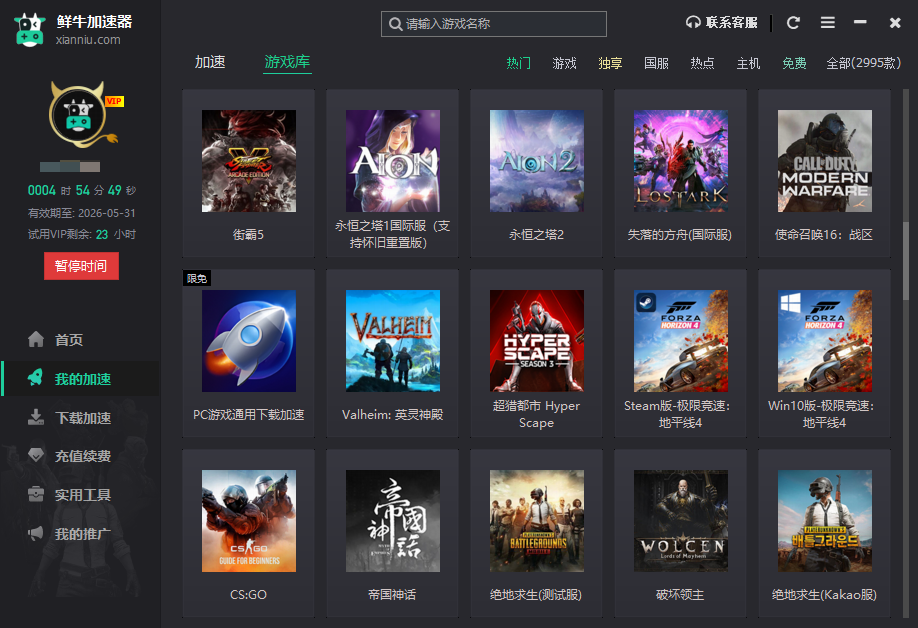Show 全部(2995款) games
Image resolution: width=918 pixels, height=628 pixels.
pos(864,63)
